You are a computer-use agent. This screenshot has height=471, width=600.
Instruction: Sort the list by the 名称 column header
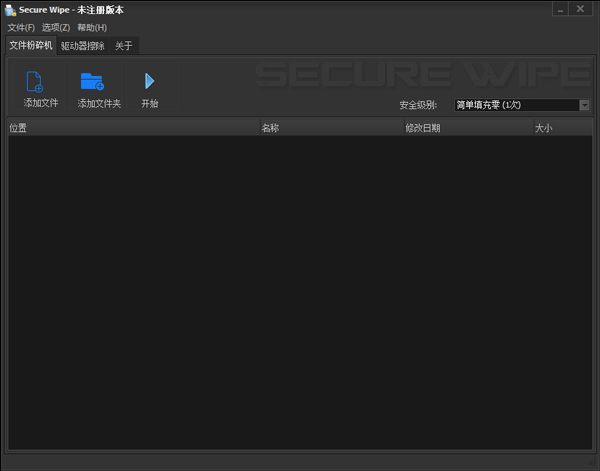tap(328, 128)
